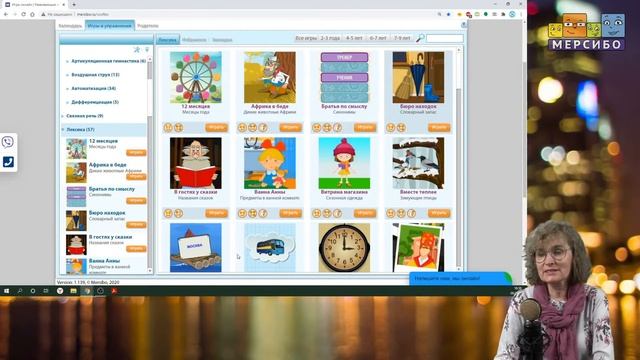Image resolution: width=640 pixels, height=360 pixels.
Task: Open the bus game thumbnail
Action: coord(270,247)
